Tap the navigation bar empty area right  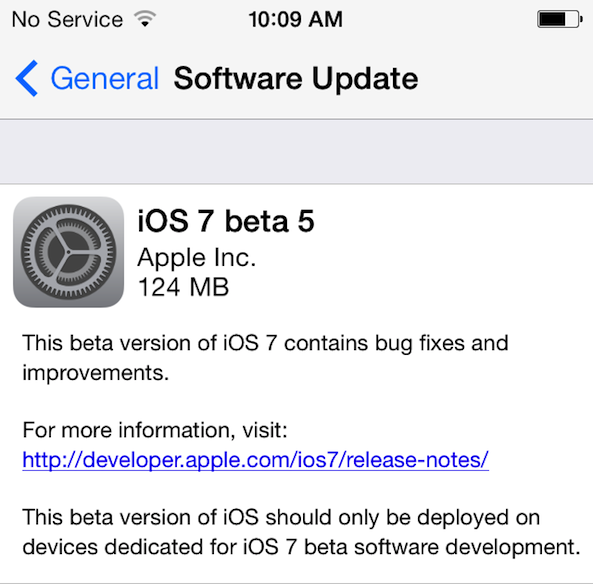click(505, 78)
